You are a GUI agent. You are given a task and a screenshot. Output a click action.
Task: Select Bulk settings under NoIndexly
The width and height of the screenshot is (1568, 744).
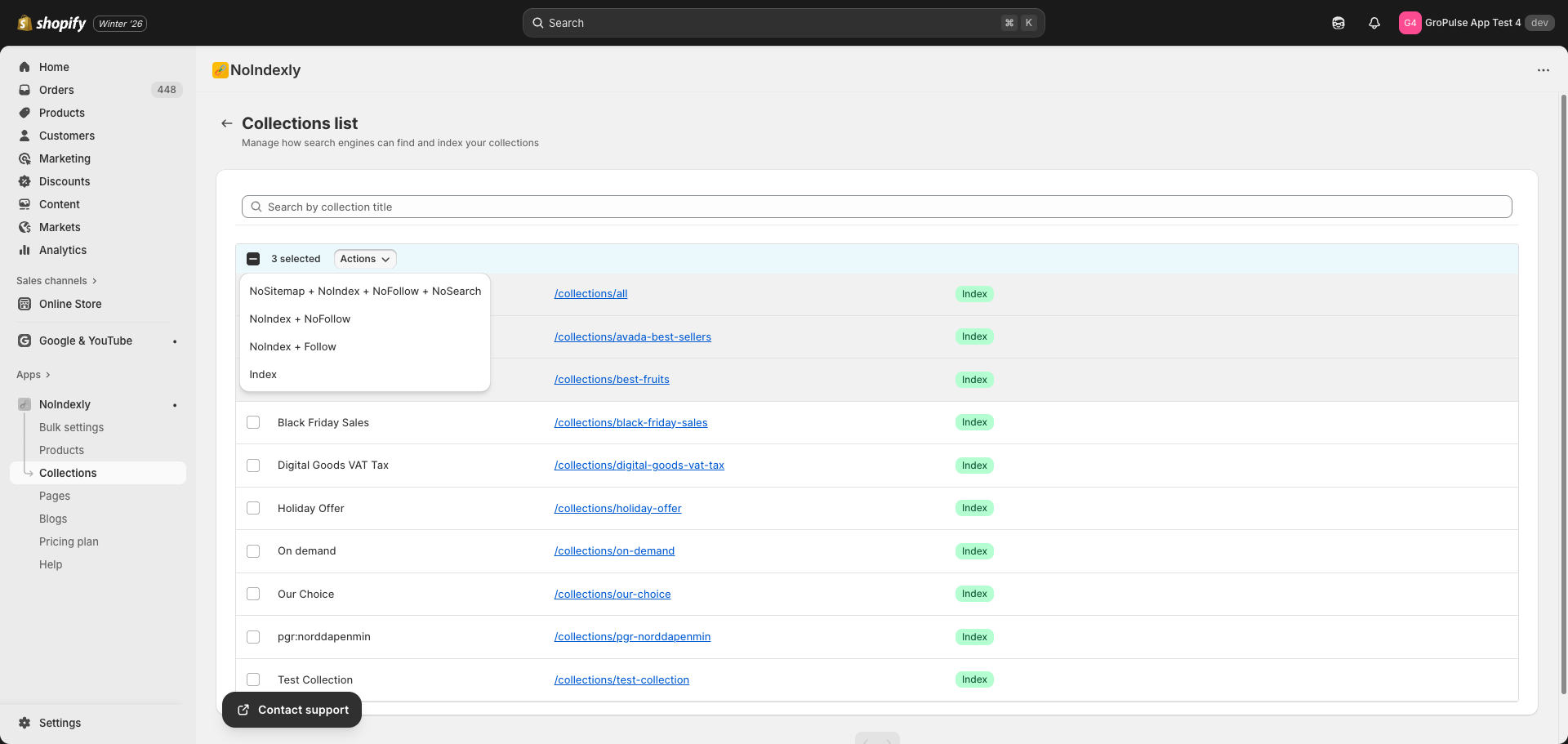71,427
